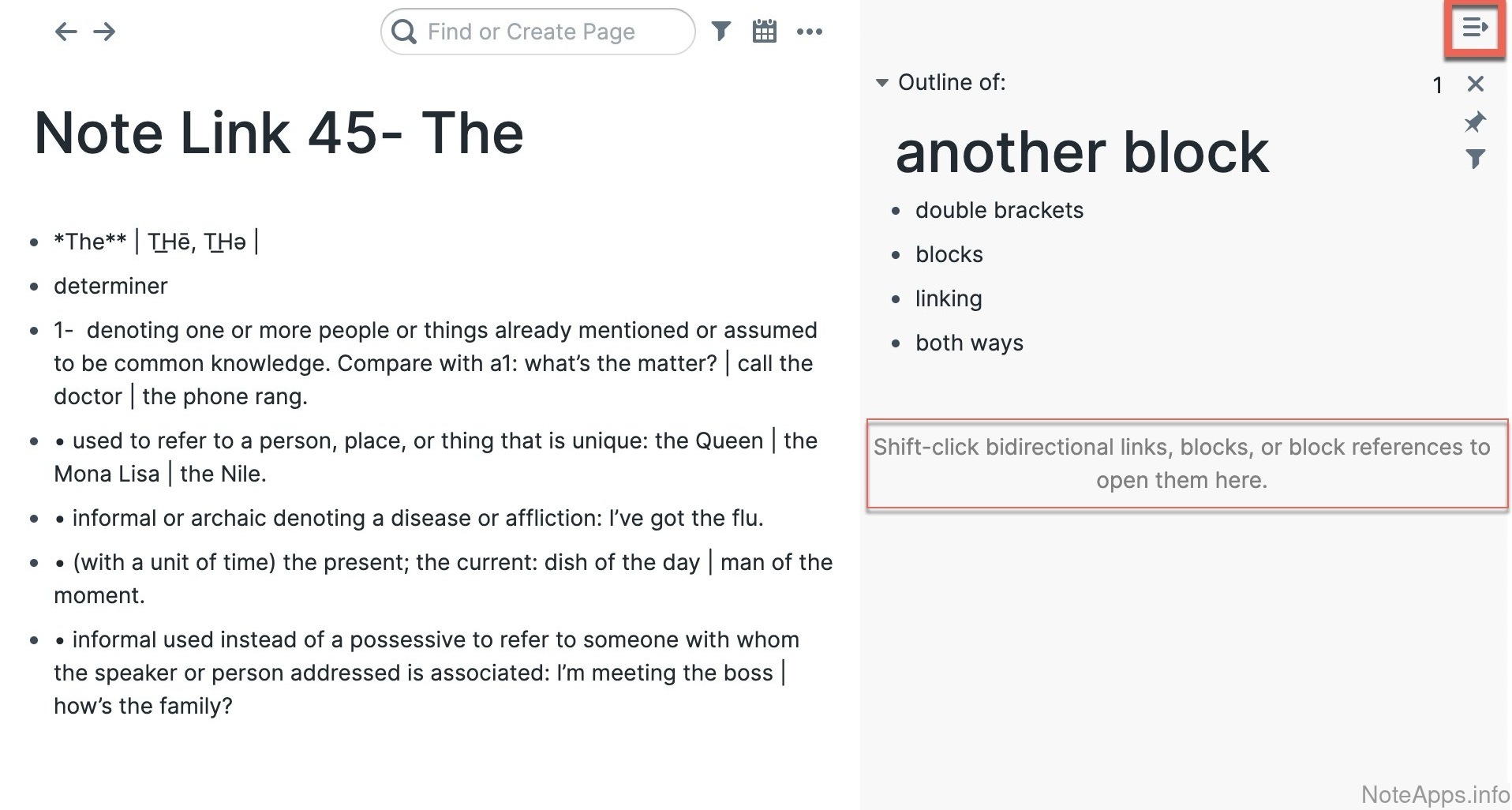Click the 'linking' block in sidebar
This screenshot has width=1512, height=810.
949,298
